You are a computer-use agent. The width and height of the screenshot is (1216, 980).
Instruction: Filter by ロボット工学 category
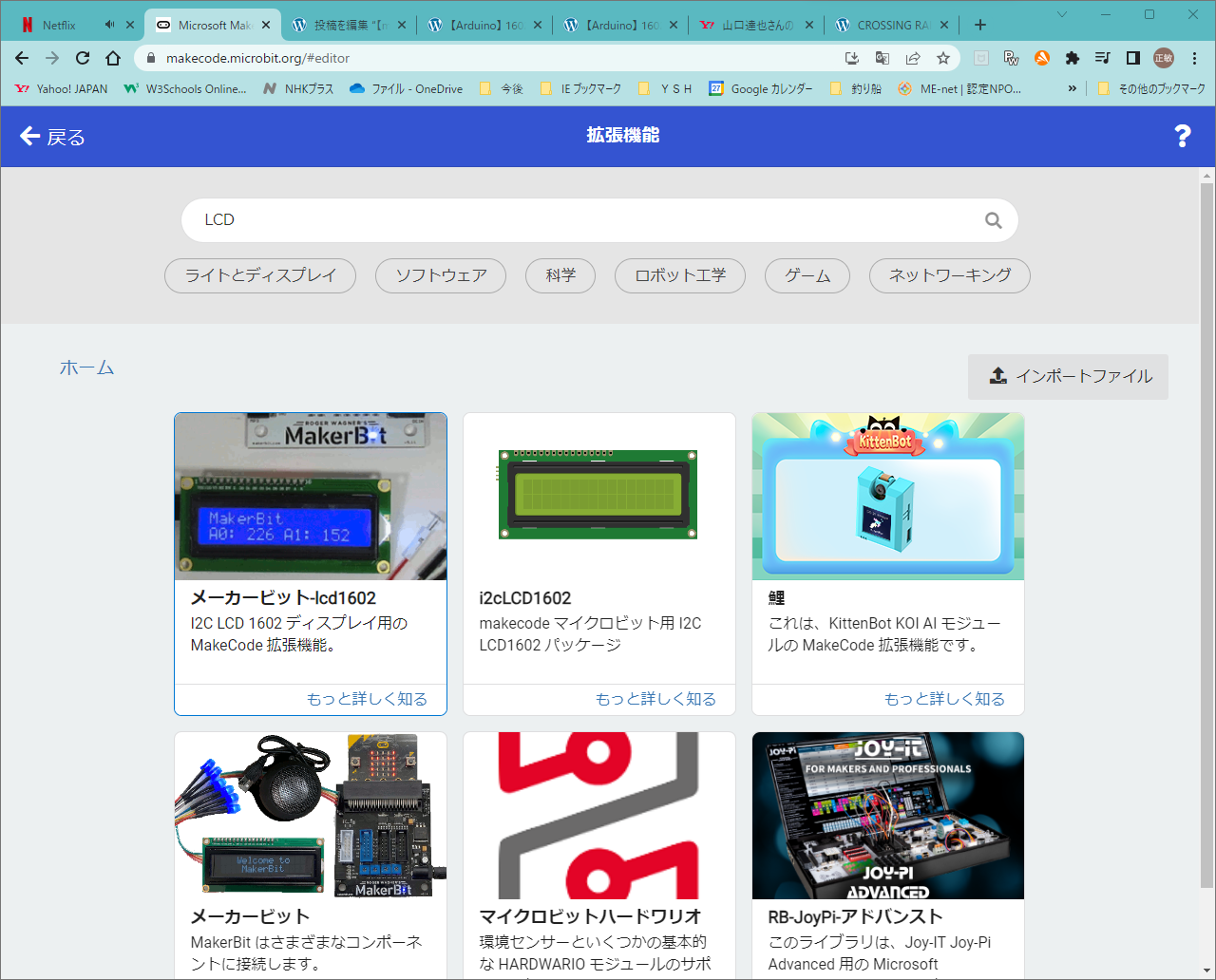click(680, 275)
